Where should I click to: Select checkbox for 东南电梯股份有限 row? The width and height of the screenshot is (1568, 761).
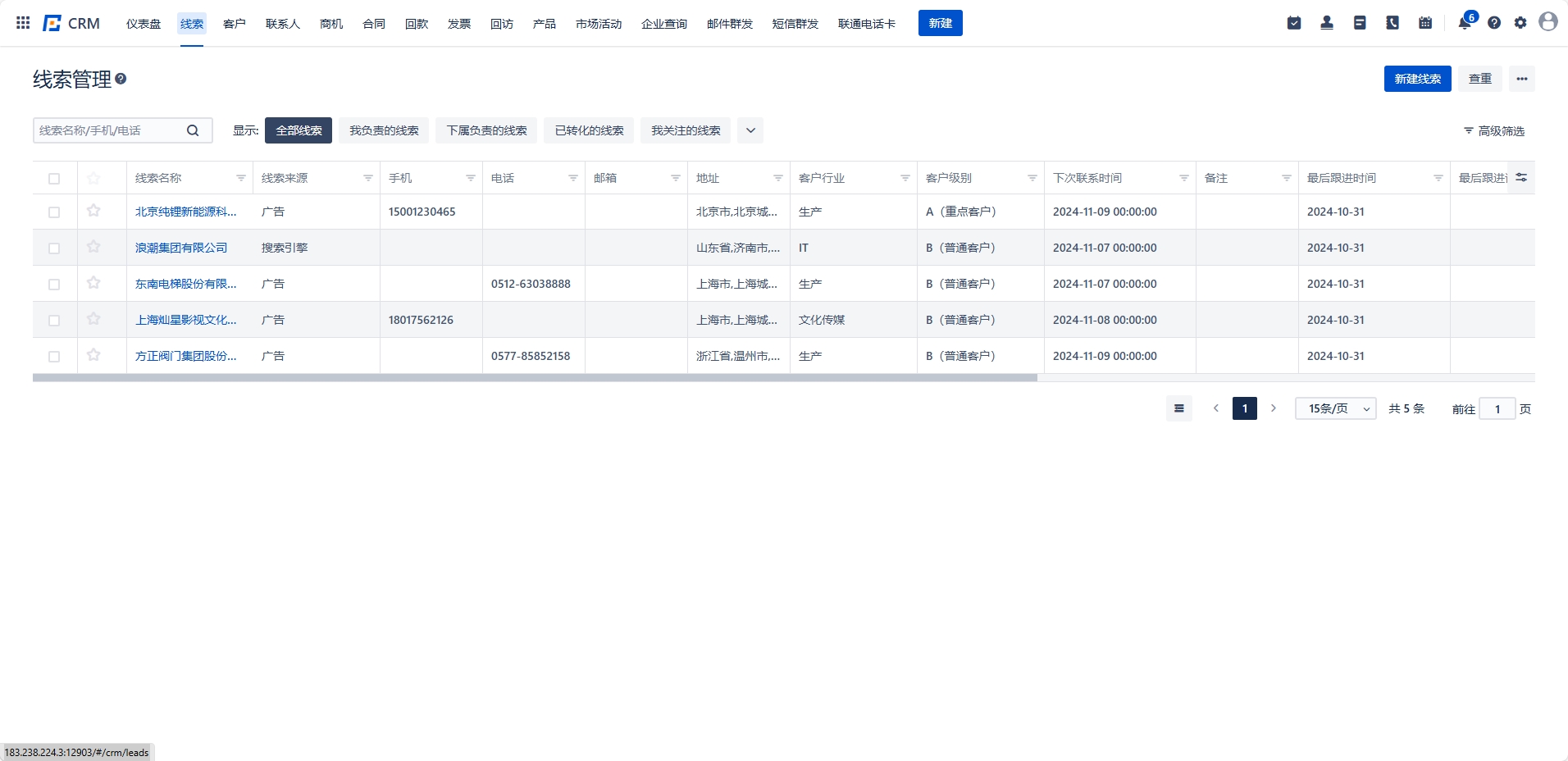point(54,285)
